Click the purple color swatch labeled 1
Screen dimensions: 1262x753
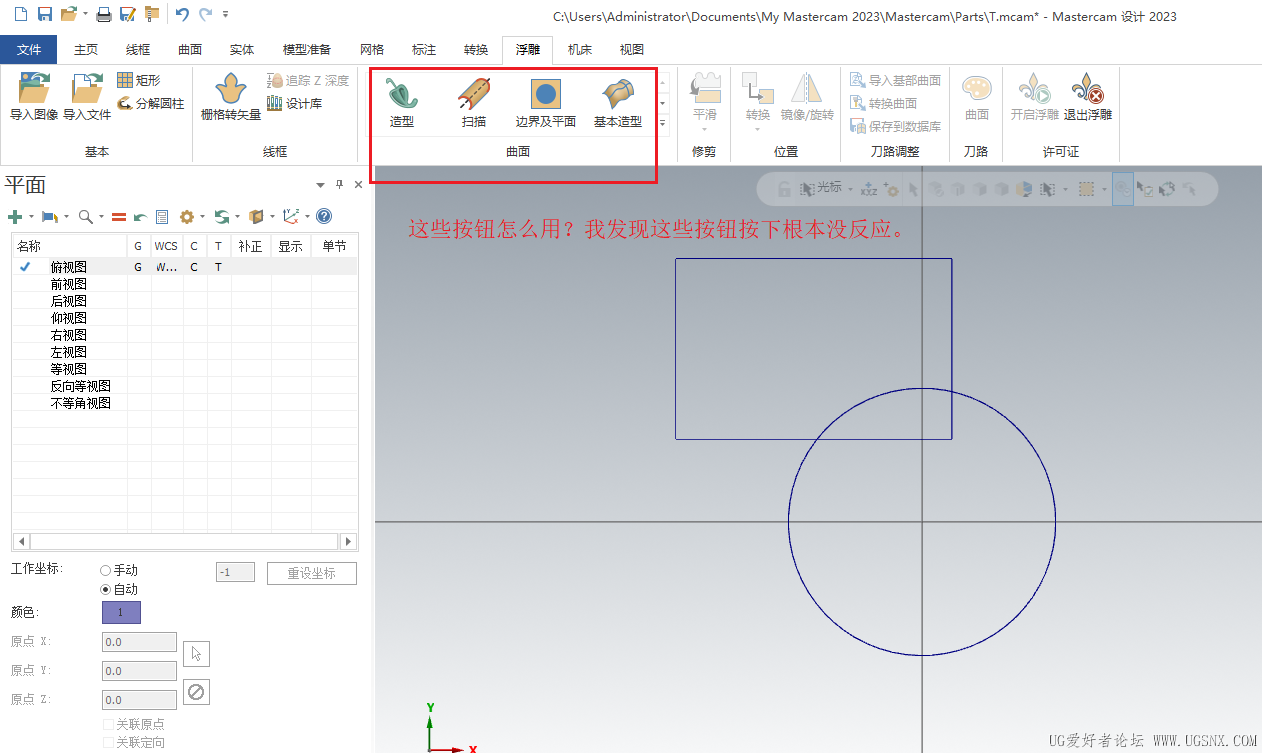point(121,612)
